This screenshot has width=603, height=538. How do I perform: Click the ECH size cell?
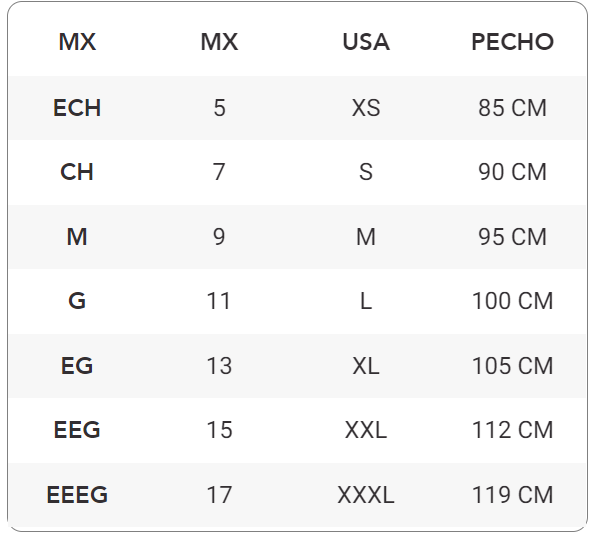[77, 108]
